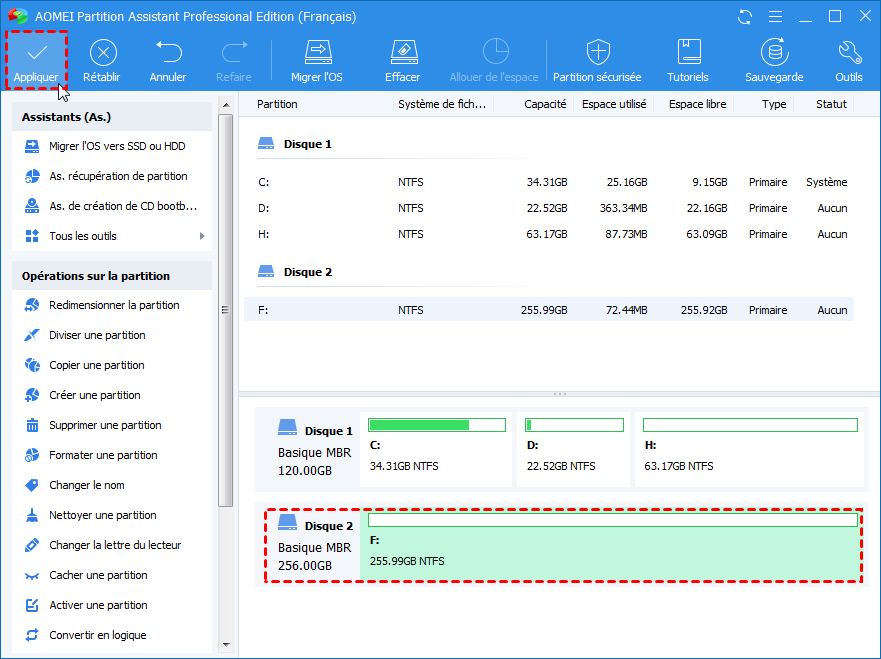The height and width of the screenshot is (659, 881).
Task: Click Migrer l'OS vers SSD ou HDD
Action: tap(117, 146)
